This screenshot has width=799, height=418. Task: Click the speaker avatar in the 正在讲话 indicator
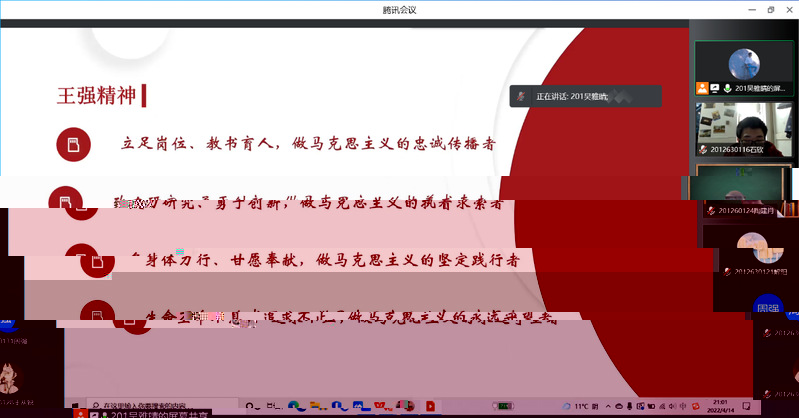(521, 96)
